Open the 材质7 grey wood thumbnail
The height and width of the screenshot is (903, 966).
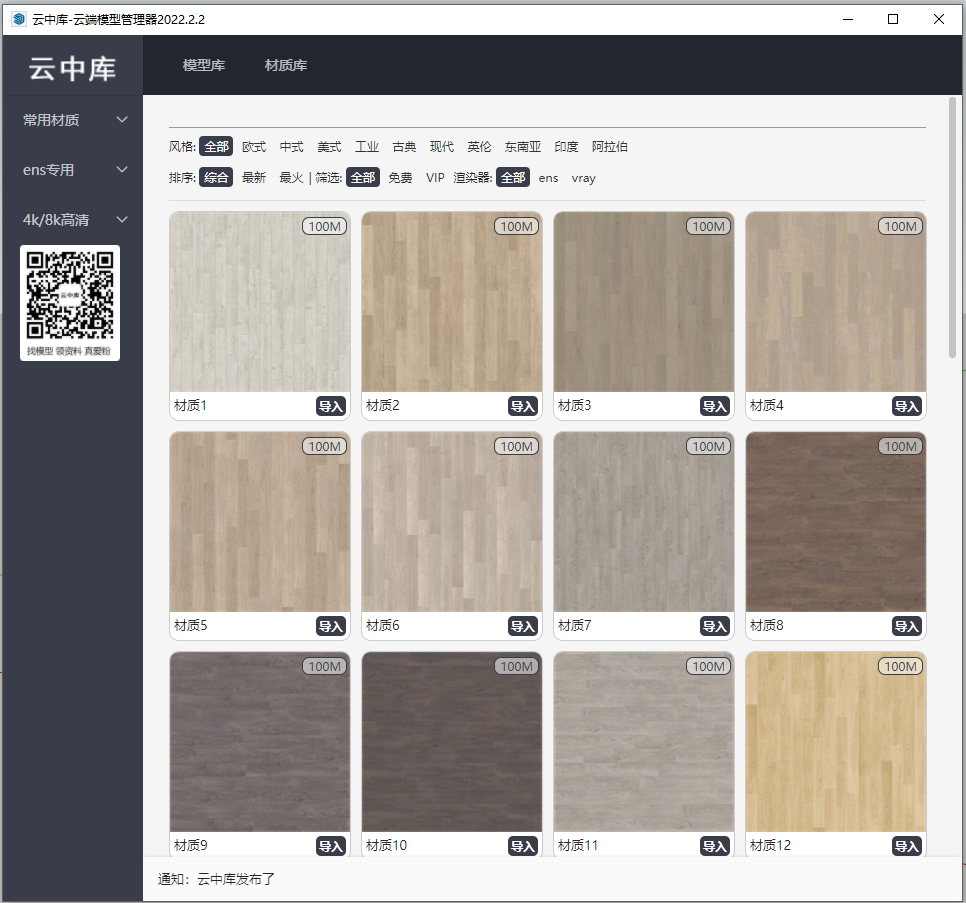644,522
